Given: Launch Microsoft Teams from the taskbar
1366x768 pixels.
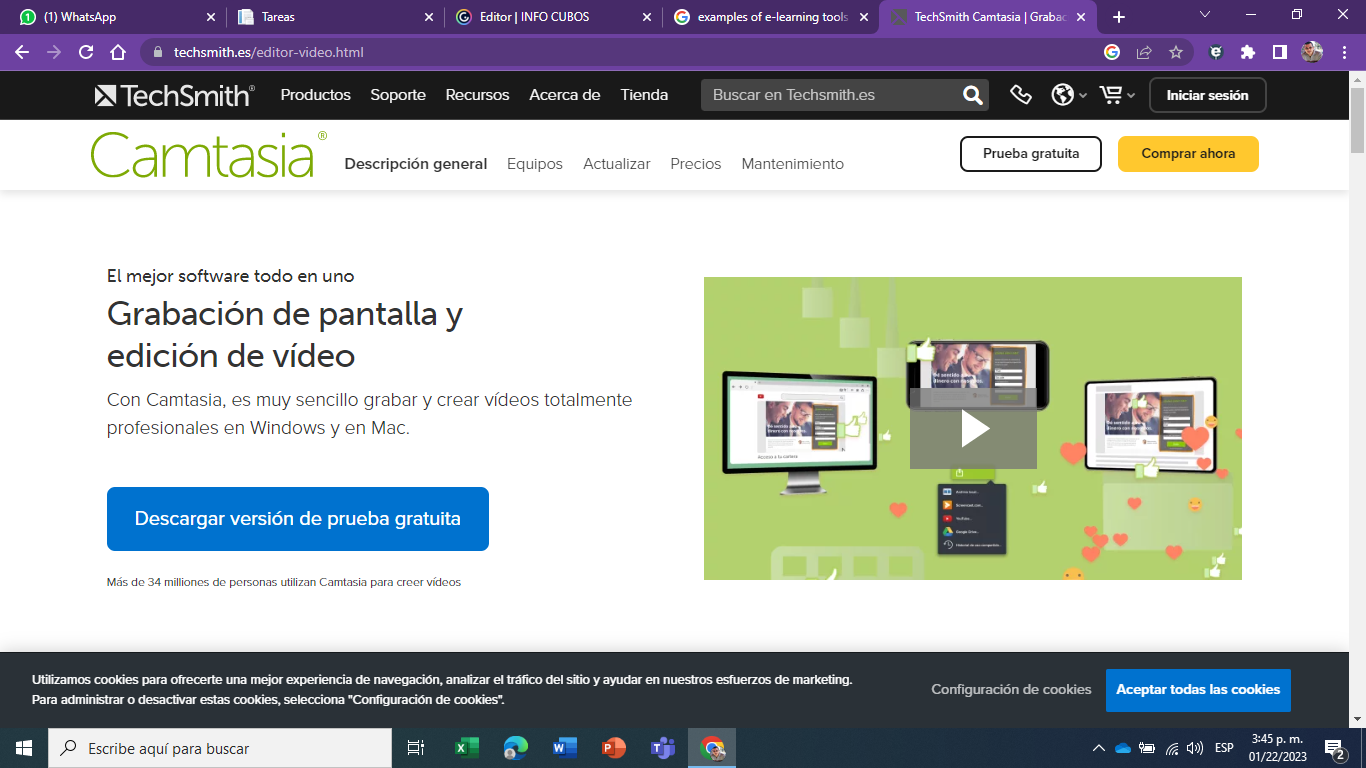Looking at the screenshot, I should click(662, 747).
